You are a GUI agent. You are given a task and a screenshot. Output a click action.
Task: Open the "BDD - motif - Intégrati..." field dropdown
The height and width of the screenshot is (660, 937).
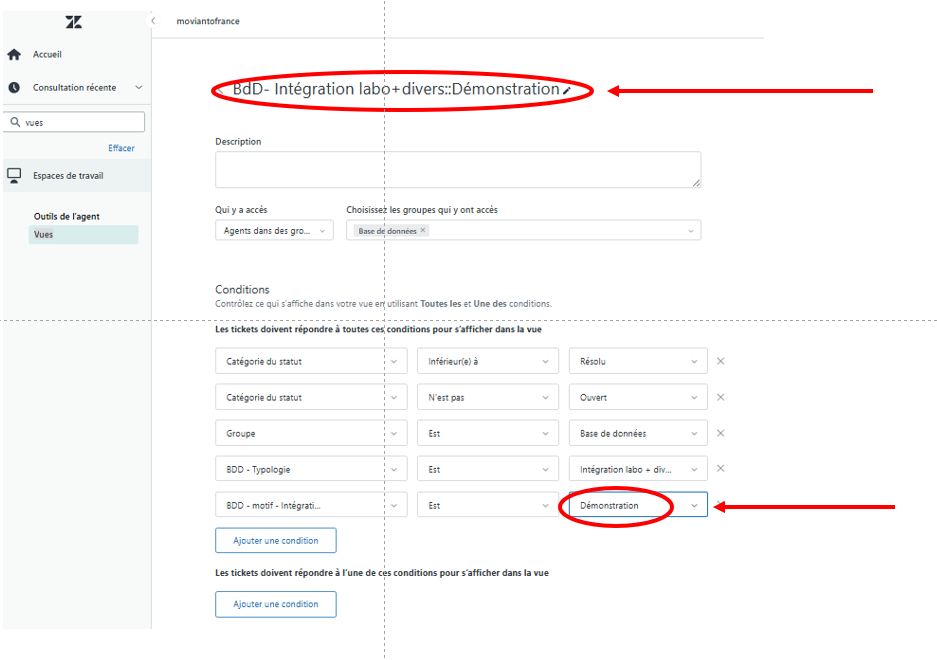pos(310,505)
